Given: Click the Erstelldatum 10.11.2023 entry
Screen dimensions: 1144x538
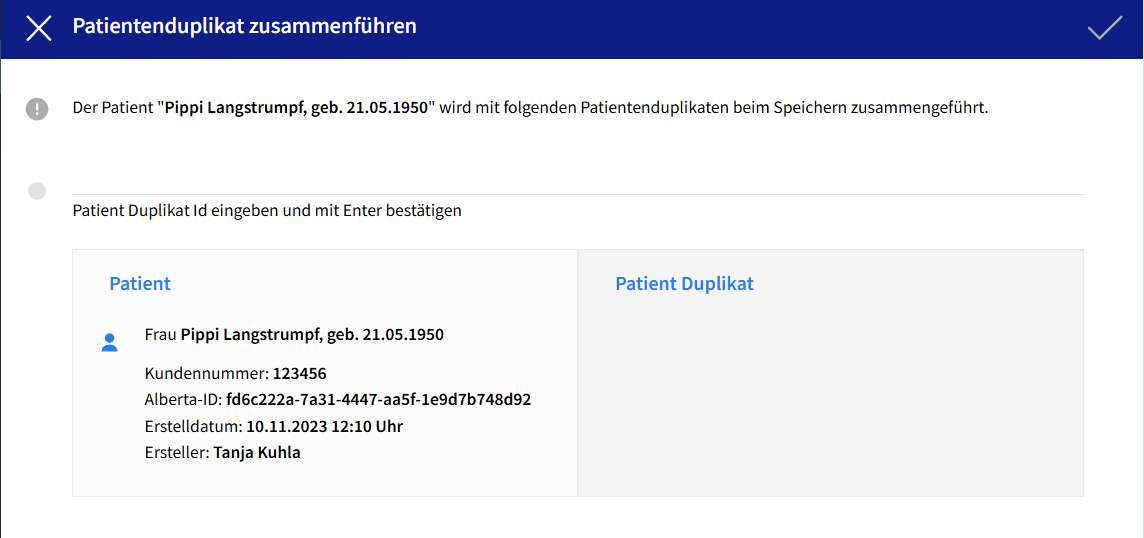Looking at the screenshot, I should pyautogui.click(x=324, y=426).
